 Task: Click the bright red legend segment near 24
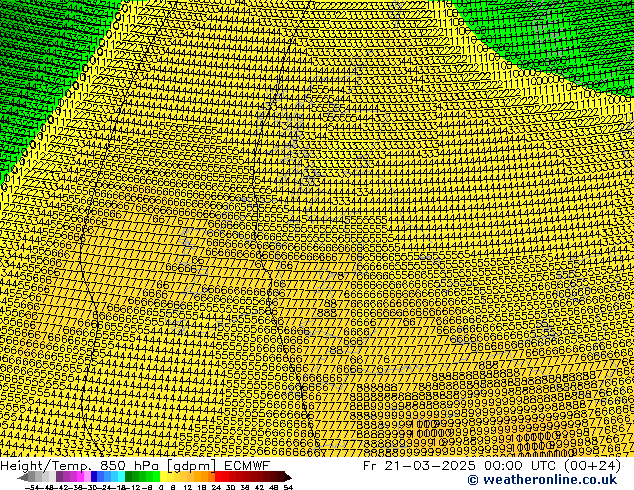[x=218, y=477]
